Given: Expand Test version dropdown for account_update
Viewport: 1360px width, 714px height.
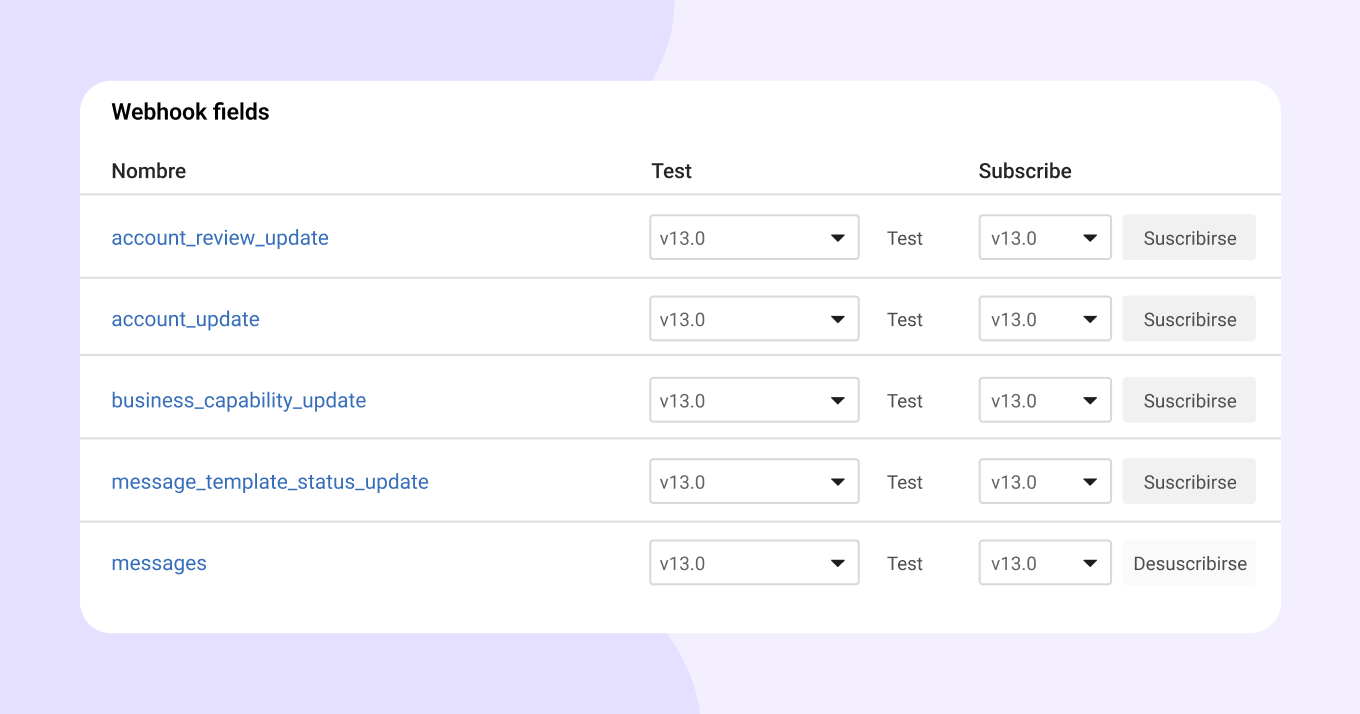Looking at the screenshot, I should click(754, 319).
